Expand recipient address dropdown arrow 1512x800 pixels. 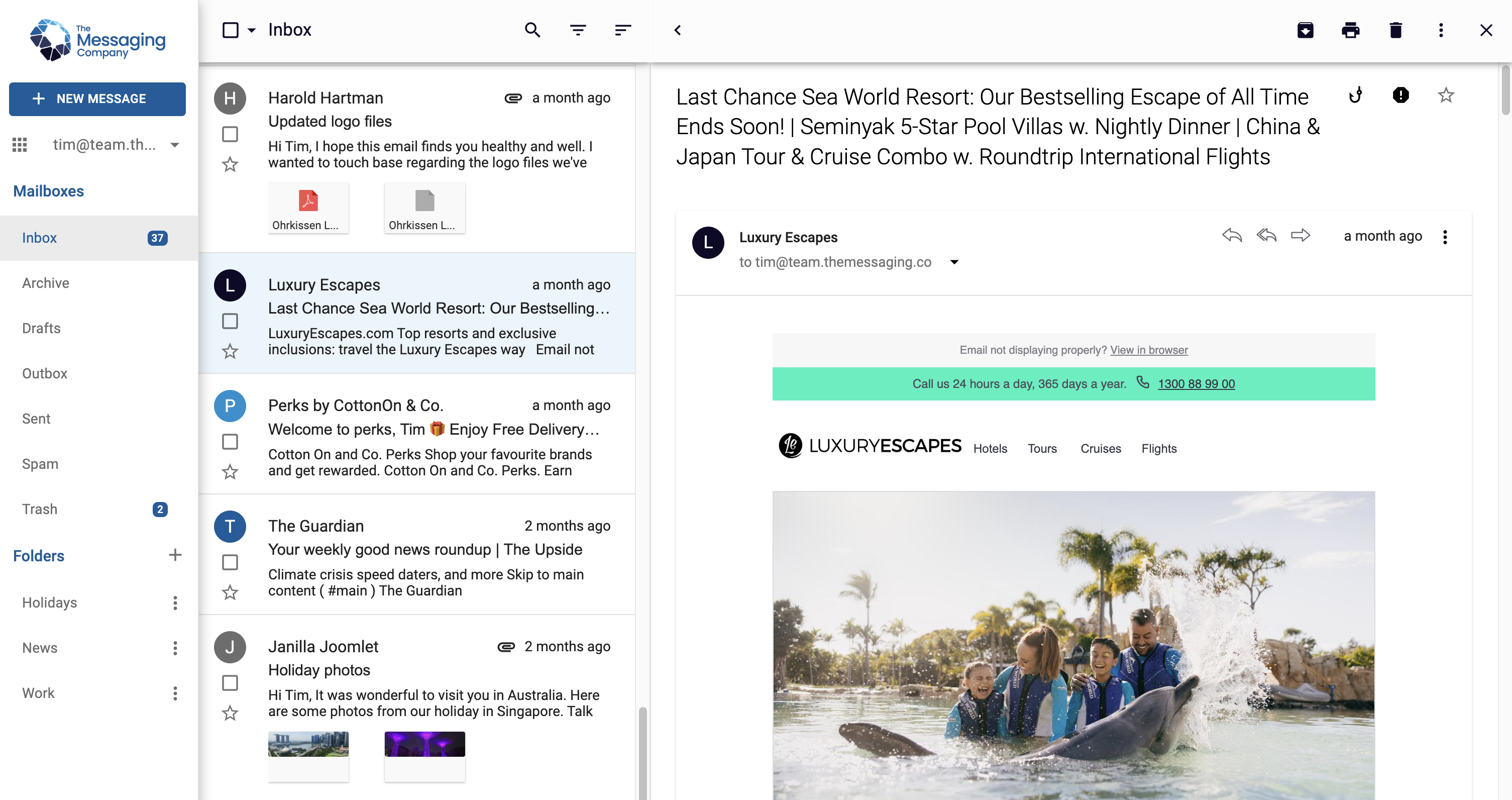pyautogui.click(x=956, y=262)
